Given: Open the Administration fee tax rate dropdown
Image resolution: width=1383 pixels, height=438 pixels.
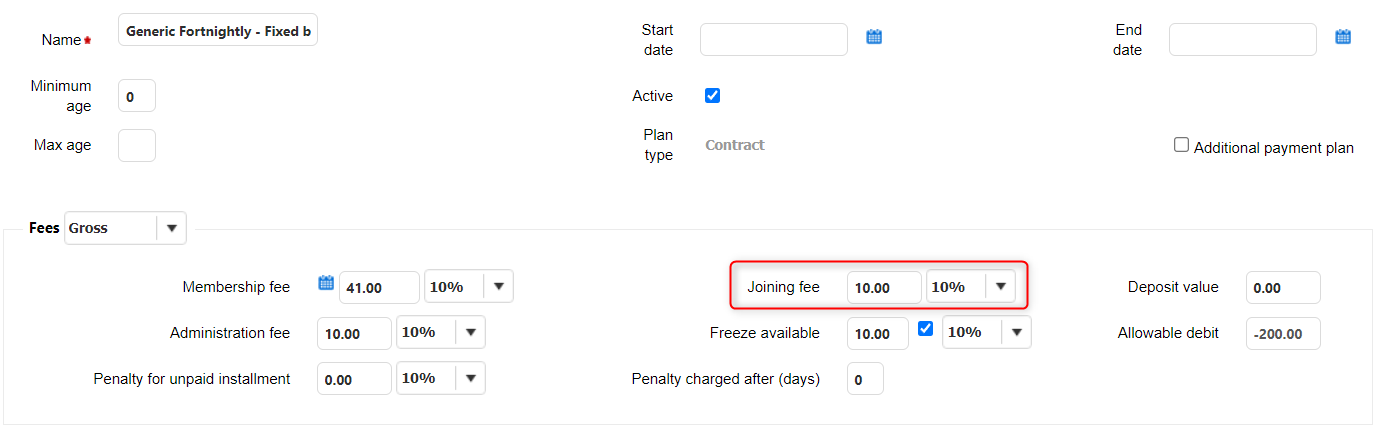Looking at the screenshot, I should tap(470, 332).
